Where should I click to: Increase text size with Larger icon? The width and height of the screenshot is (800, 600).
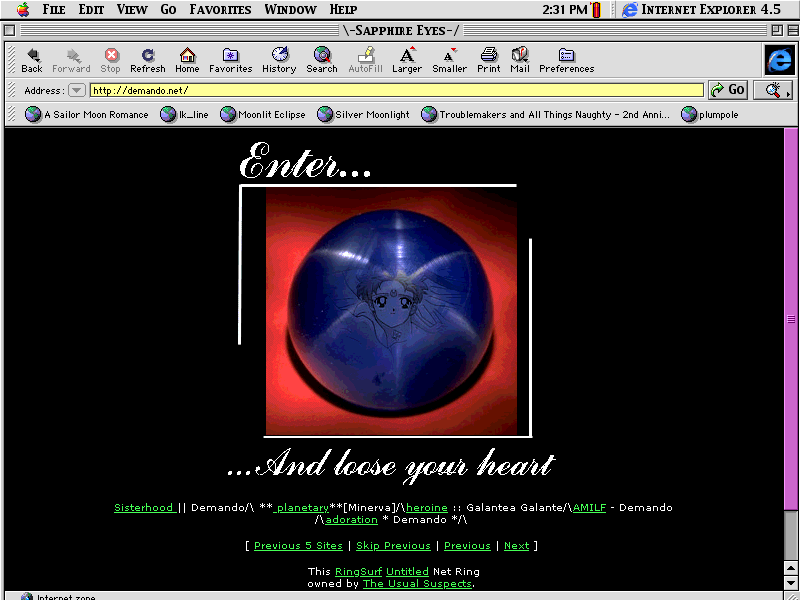pyautogui.click(x=407, y=56)
